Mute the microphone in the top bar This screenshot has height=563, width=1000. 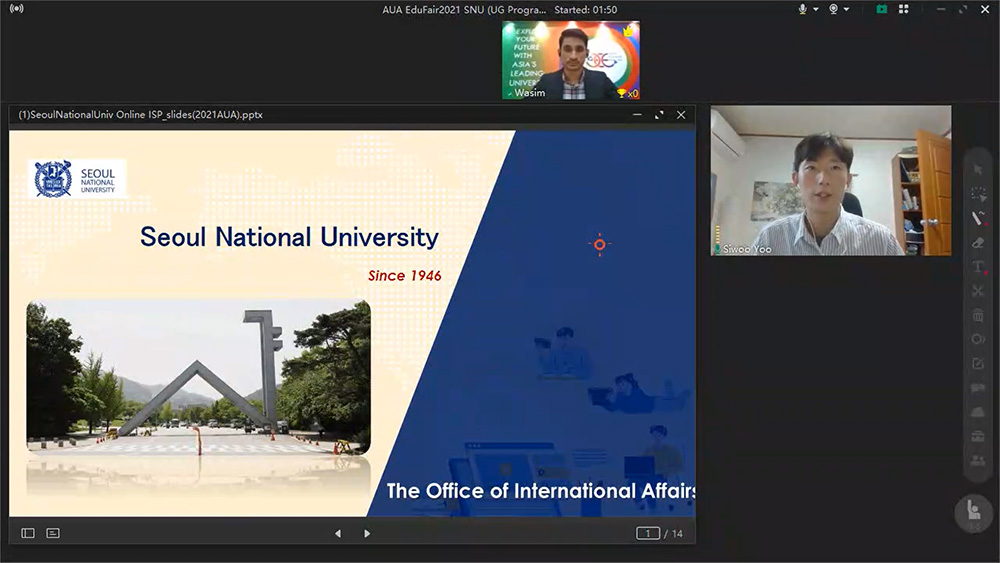pos(802,9)
